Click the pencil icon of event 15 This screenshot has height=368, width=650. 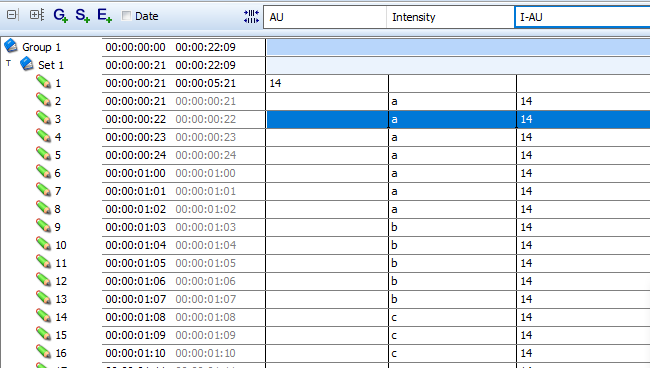[x=44, y=334]
